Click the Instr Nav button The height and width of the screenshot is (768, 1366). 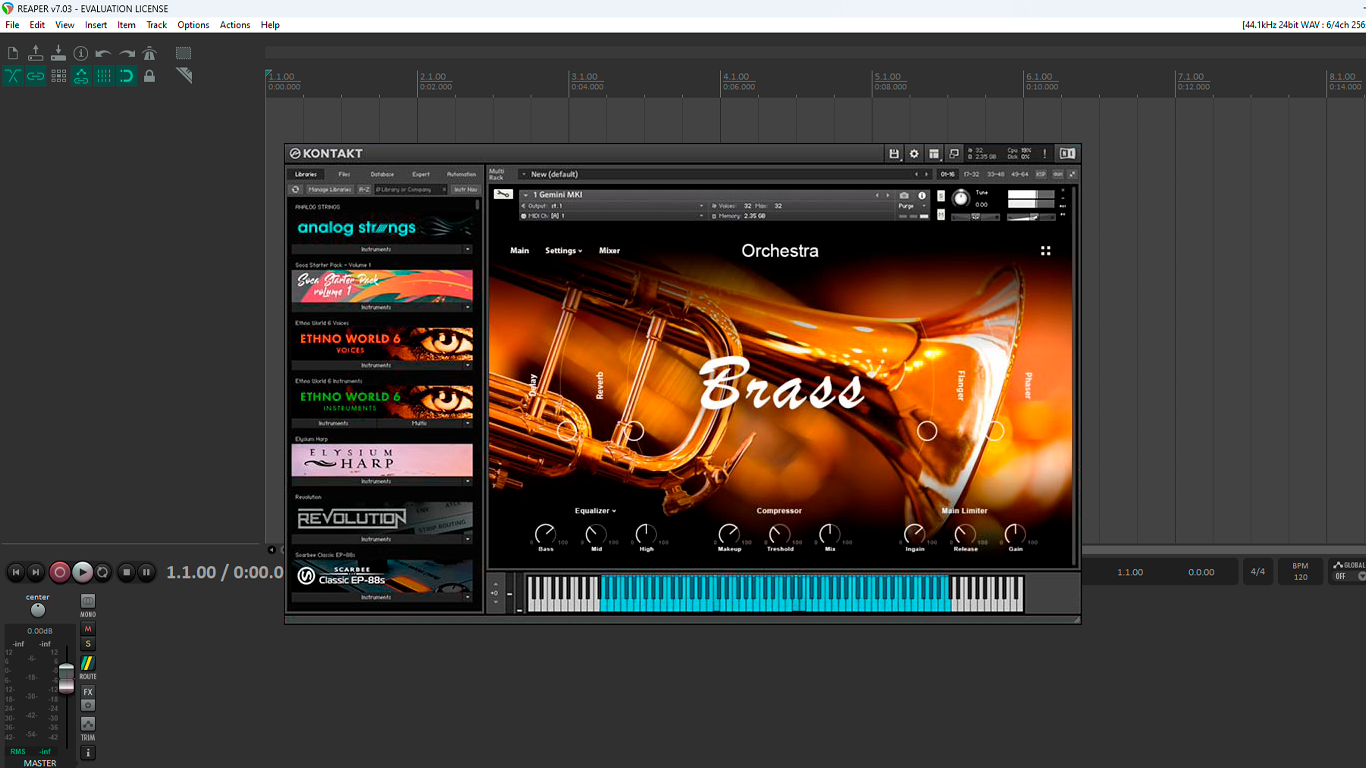tap(465, 189)
